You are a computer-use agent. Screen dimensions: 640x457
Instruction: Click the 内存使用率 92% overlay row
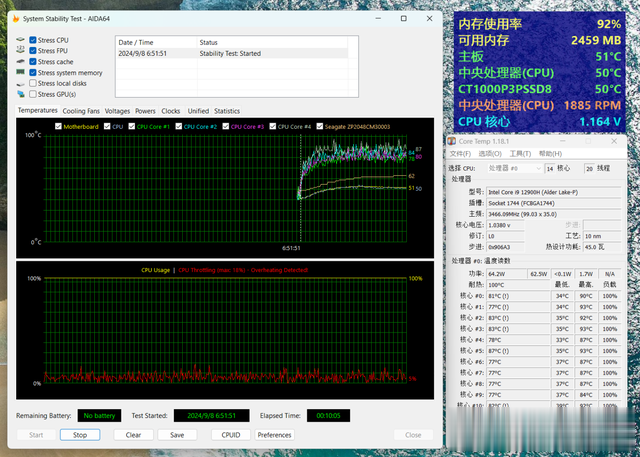click(539, 24)
